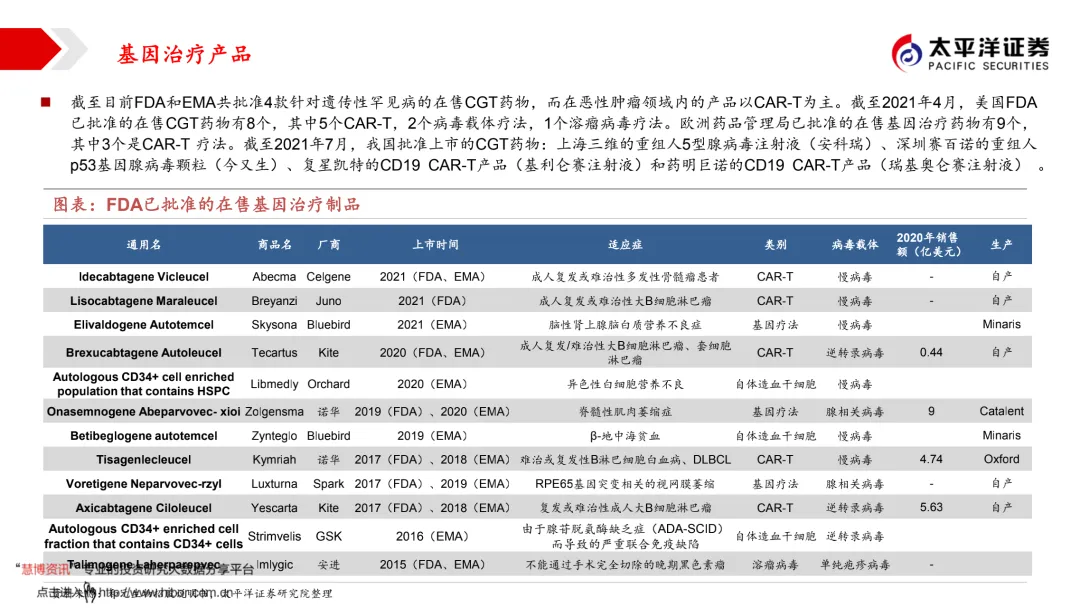Click Minaris in the Skysona row

1001,324
